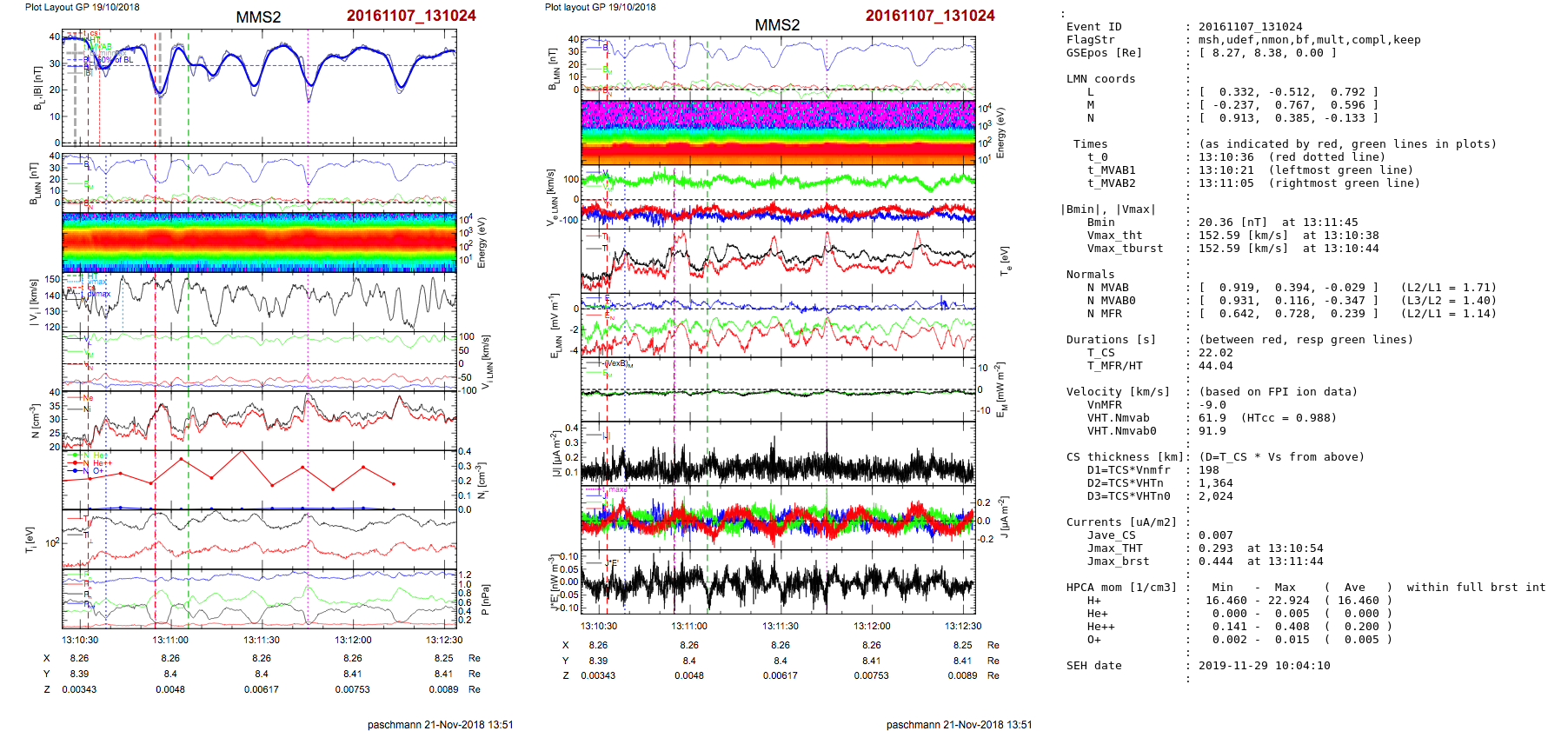Click the electron energy spectrogram in the right plot

(x=778, y=132)
